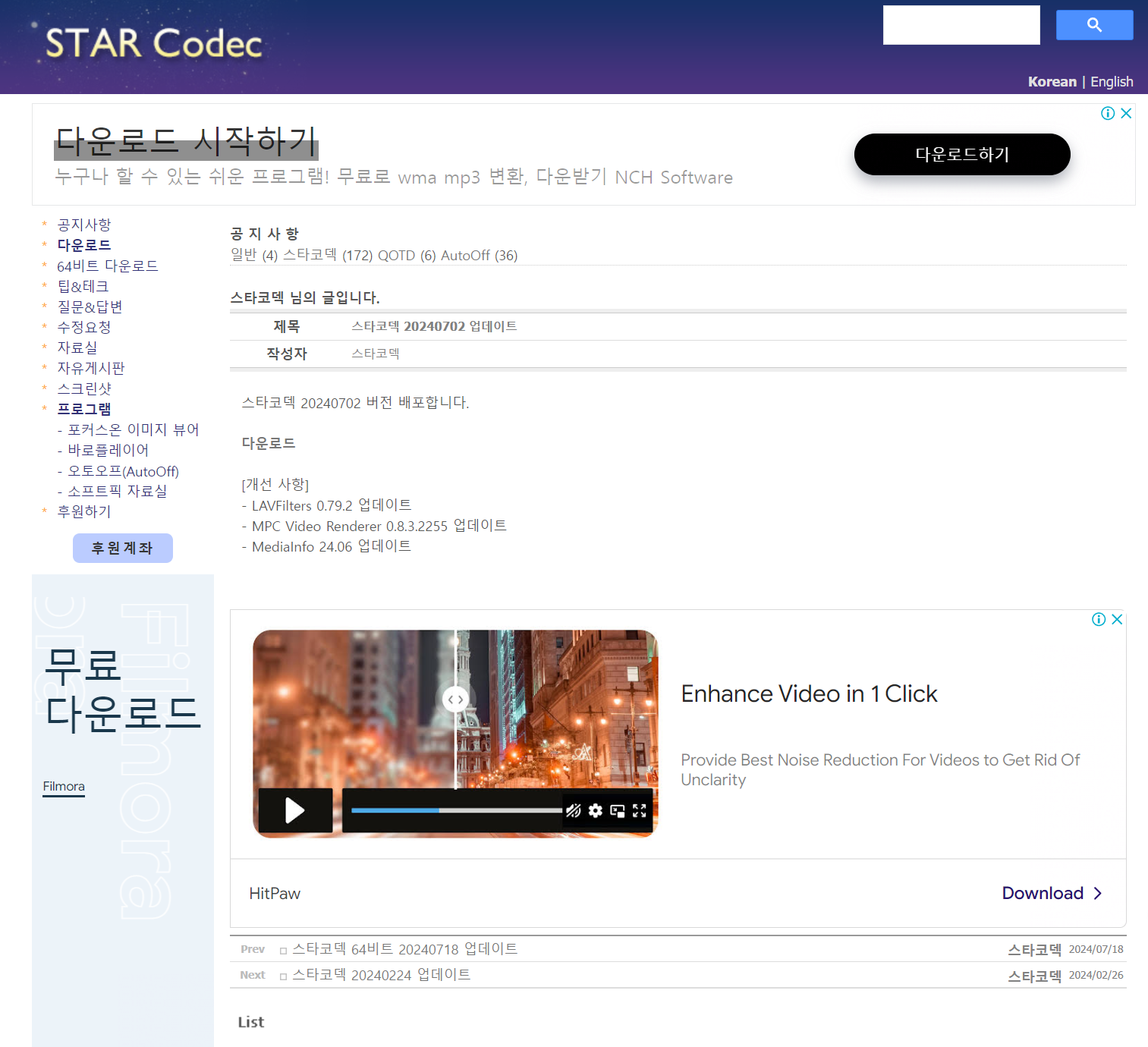Viewport: 1148px width, 1047px height.
Task: Open 공지사항 in the sidebar
Action: point(84,225)
